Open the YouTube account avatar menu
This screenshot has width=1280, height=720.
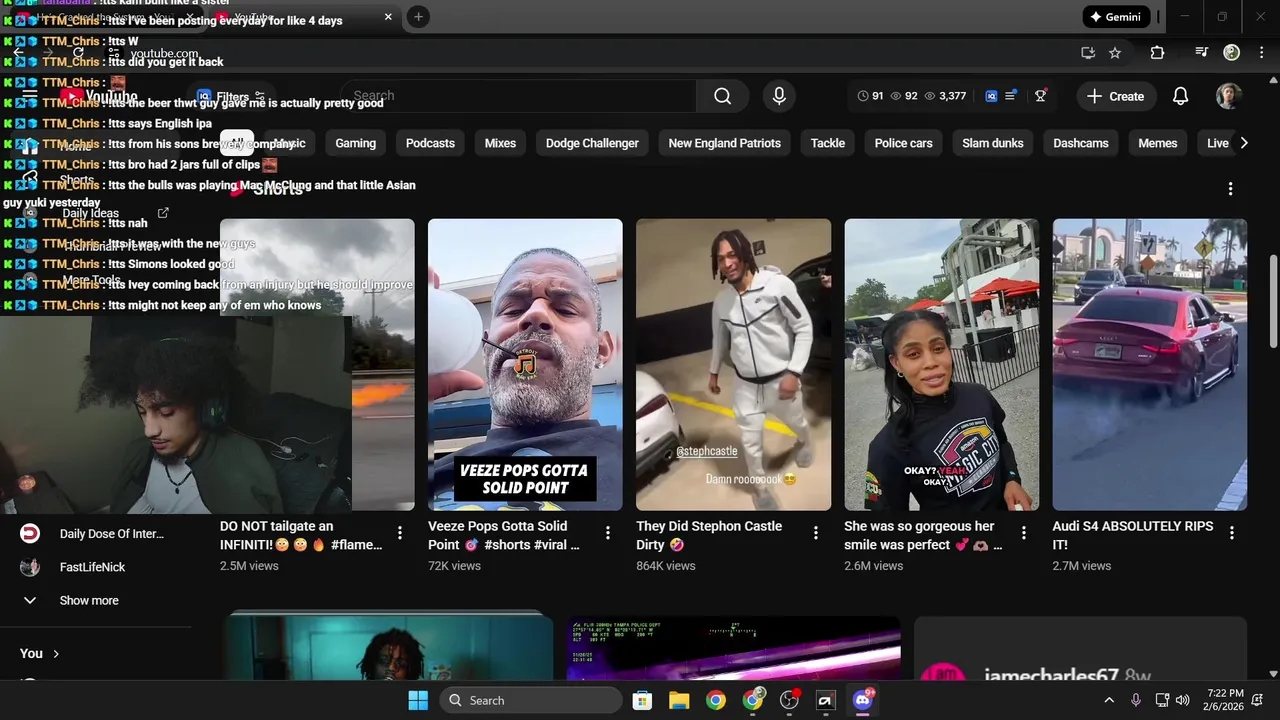click(1229, 96)
